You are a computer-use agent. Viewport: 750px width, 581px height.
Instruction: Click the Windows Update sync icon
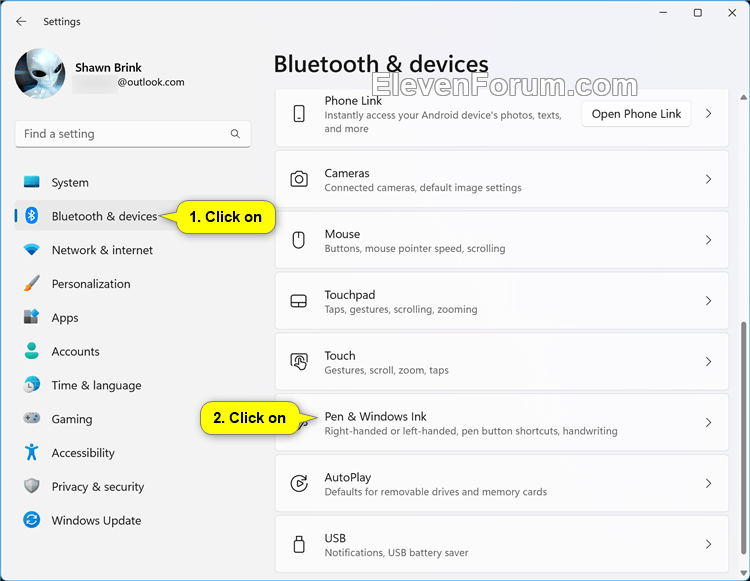click(x=32, y=520)
